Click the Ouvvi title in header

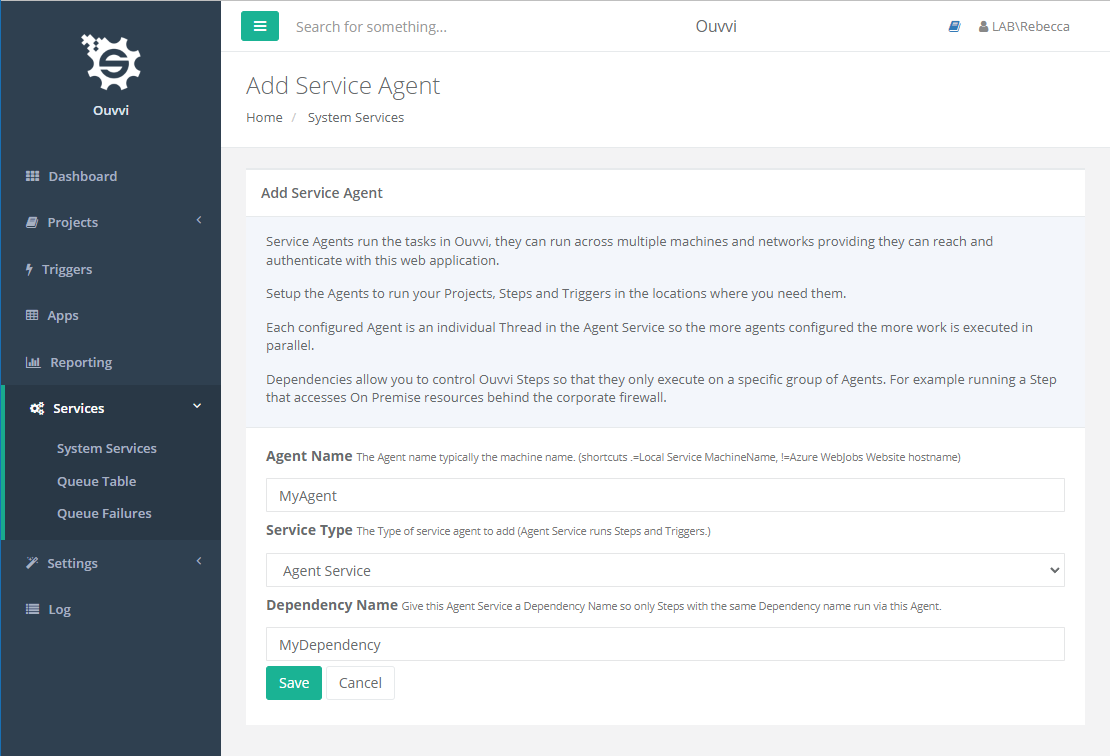tap(716, 26)
